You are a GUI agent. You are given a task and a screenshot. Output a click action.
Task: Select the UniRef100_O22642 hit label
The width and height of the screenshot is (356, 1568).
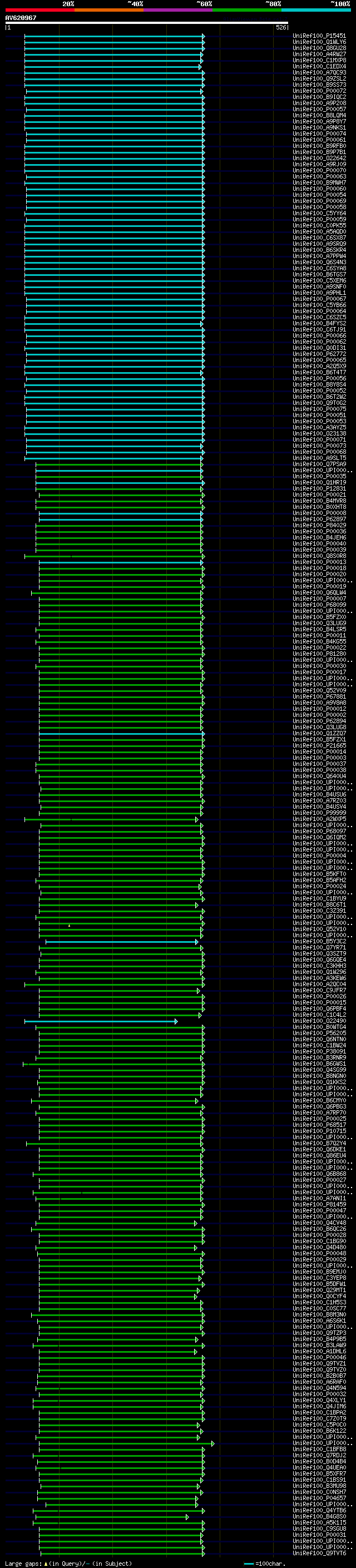point(319,159)
